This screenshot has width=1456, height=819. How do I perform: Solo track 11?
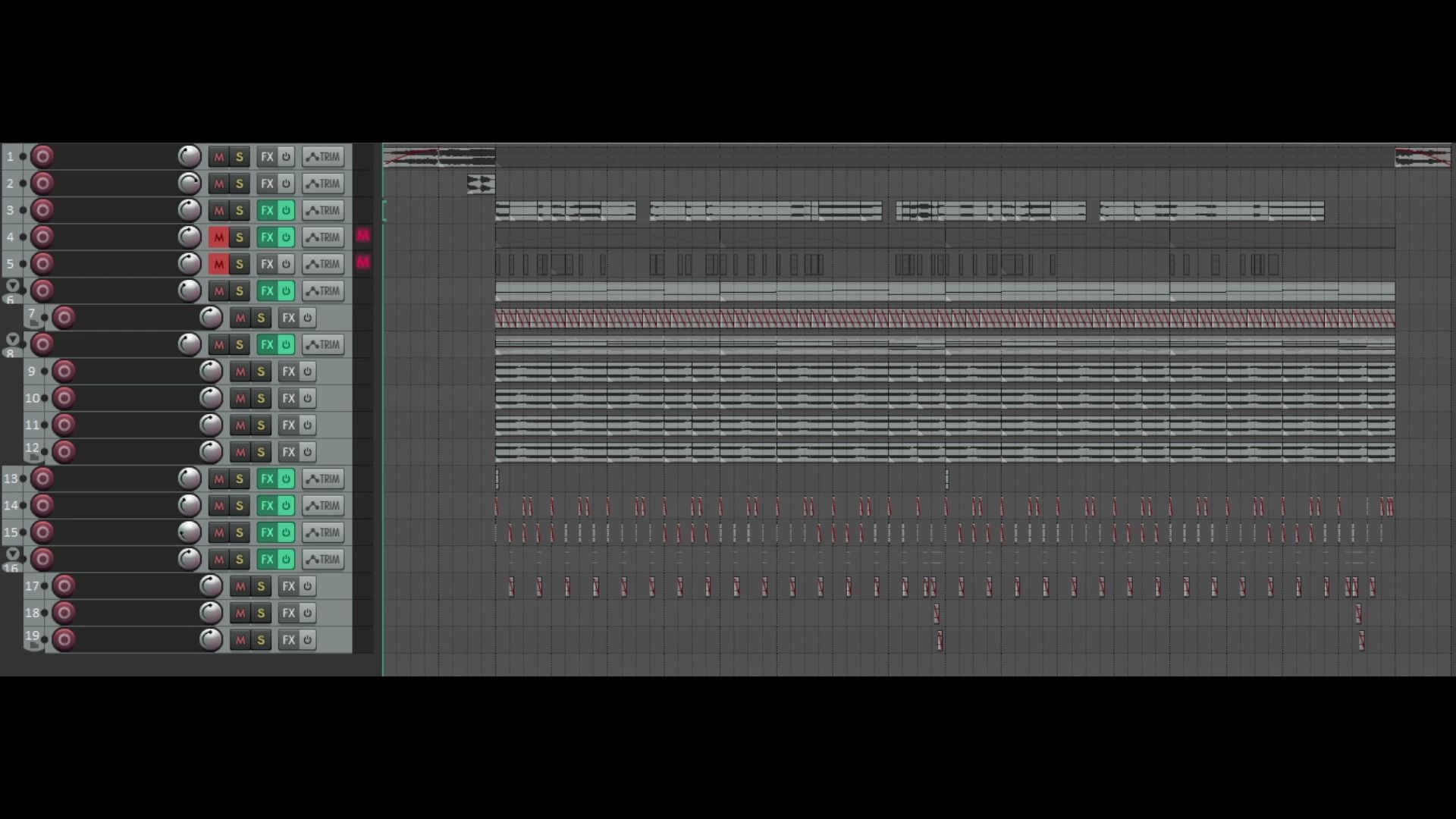click(x=261, y=425)
